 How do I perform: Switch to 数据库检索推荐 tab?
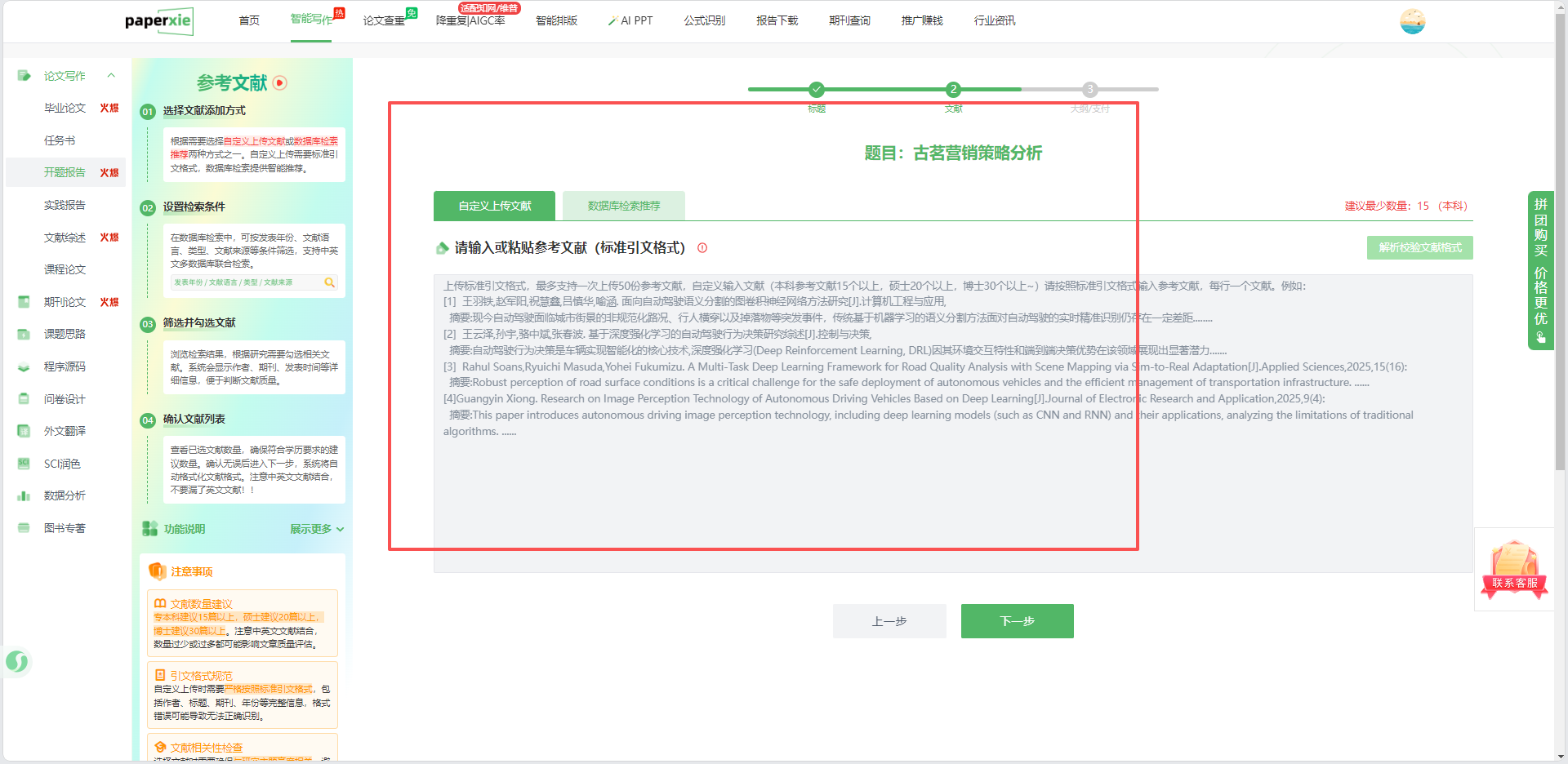pos(623,206)
